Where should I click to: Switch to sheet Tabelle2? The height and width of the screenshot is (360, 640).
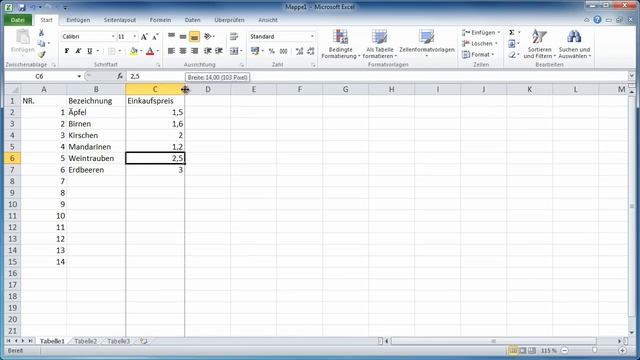tap(86, 341)
